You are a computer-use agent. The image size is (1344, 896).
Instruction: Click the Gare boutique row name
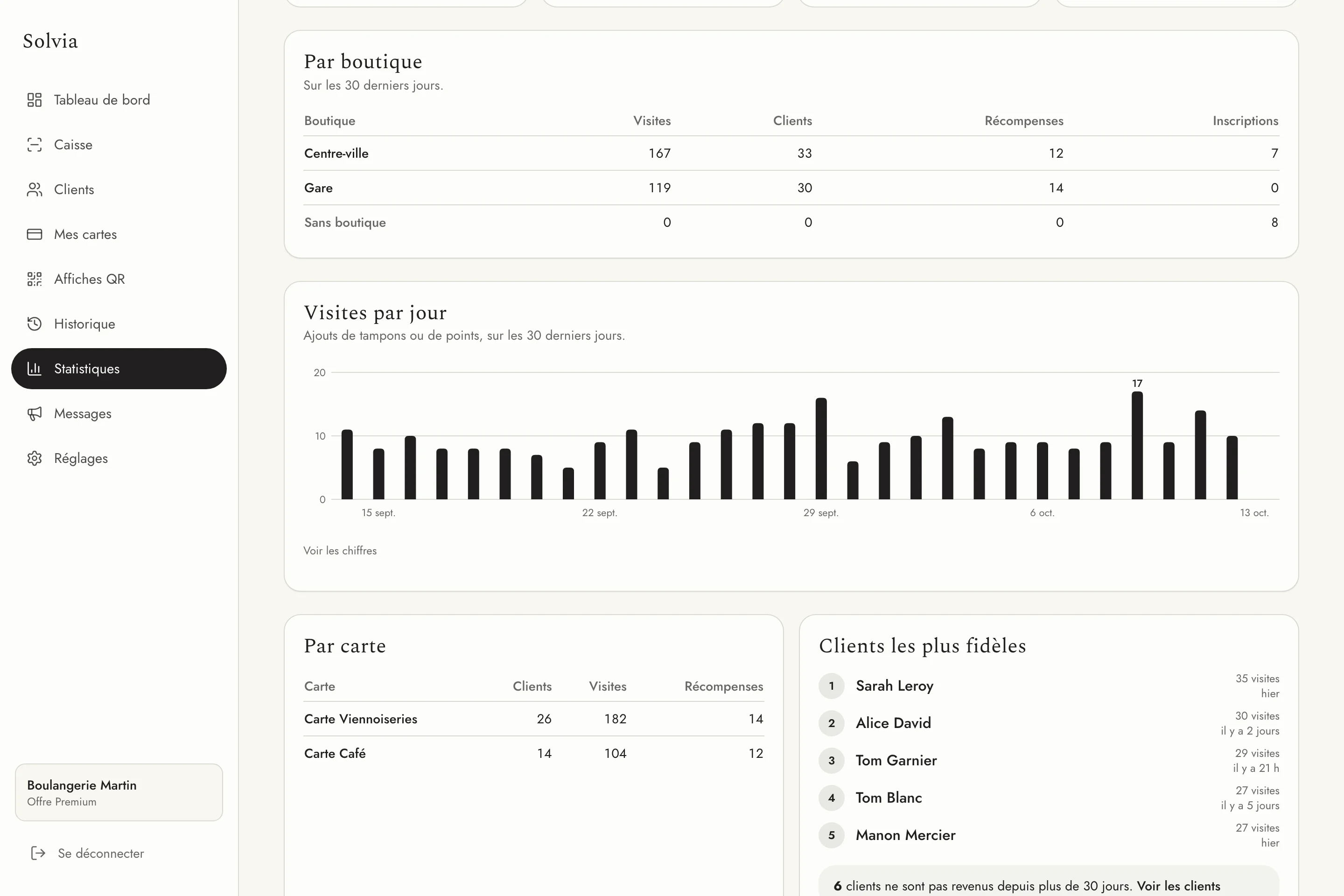pyautogui.click(x=318, y=188)
